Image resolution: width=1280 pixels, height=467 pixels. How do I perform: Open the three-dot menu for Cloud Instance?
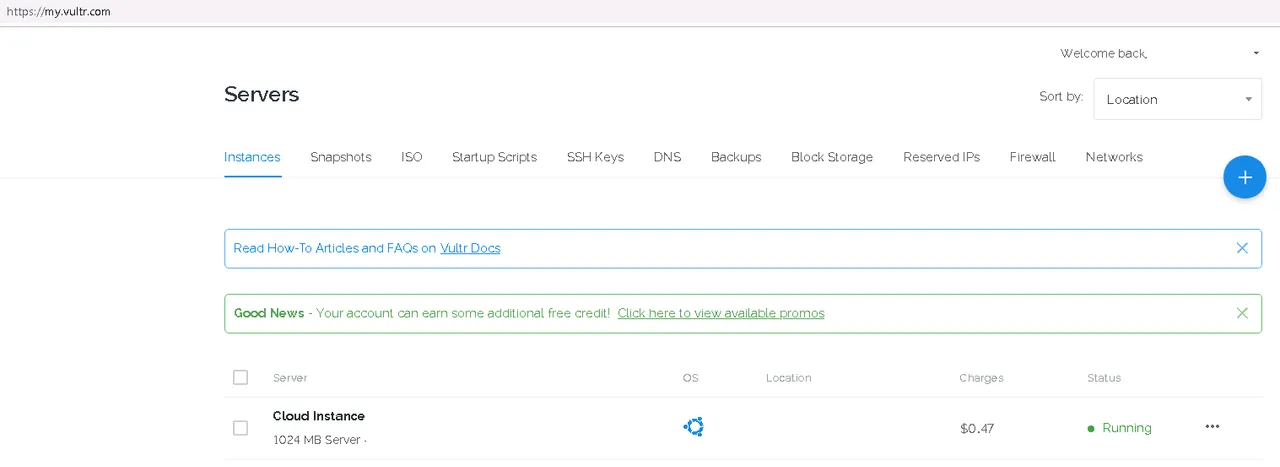coord(1212,427)
